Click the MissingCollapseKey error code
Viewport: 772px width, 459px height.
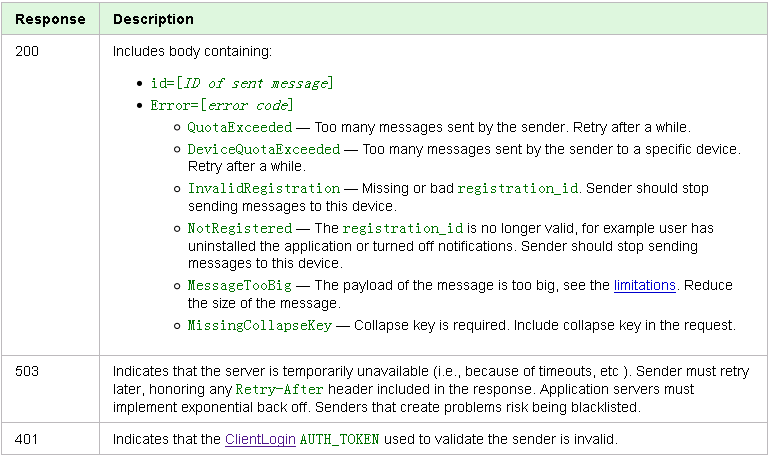260,326
